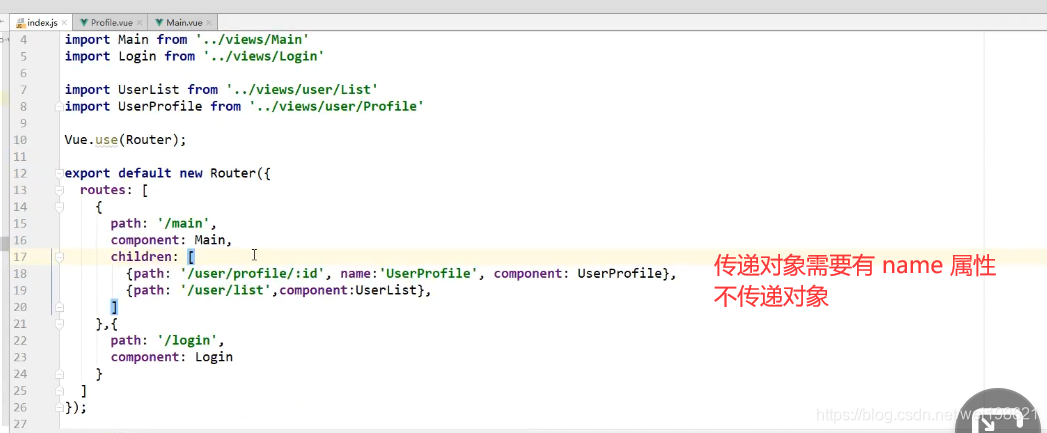Click the 'export default new Router({' line
This screenshot has height=433, width=1047.
(167, 173)
